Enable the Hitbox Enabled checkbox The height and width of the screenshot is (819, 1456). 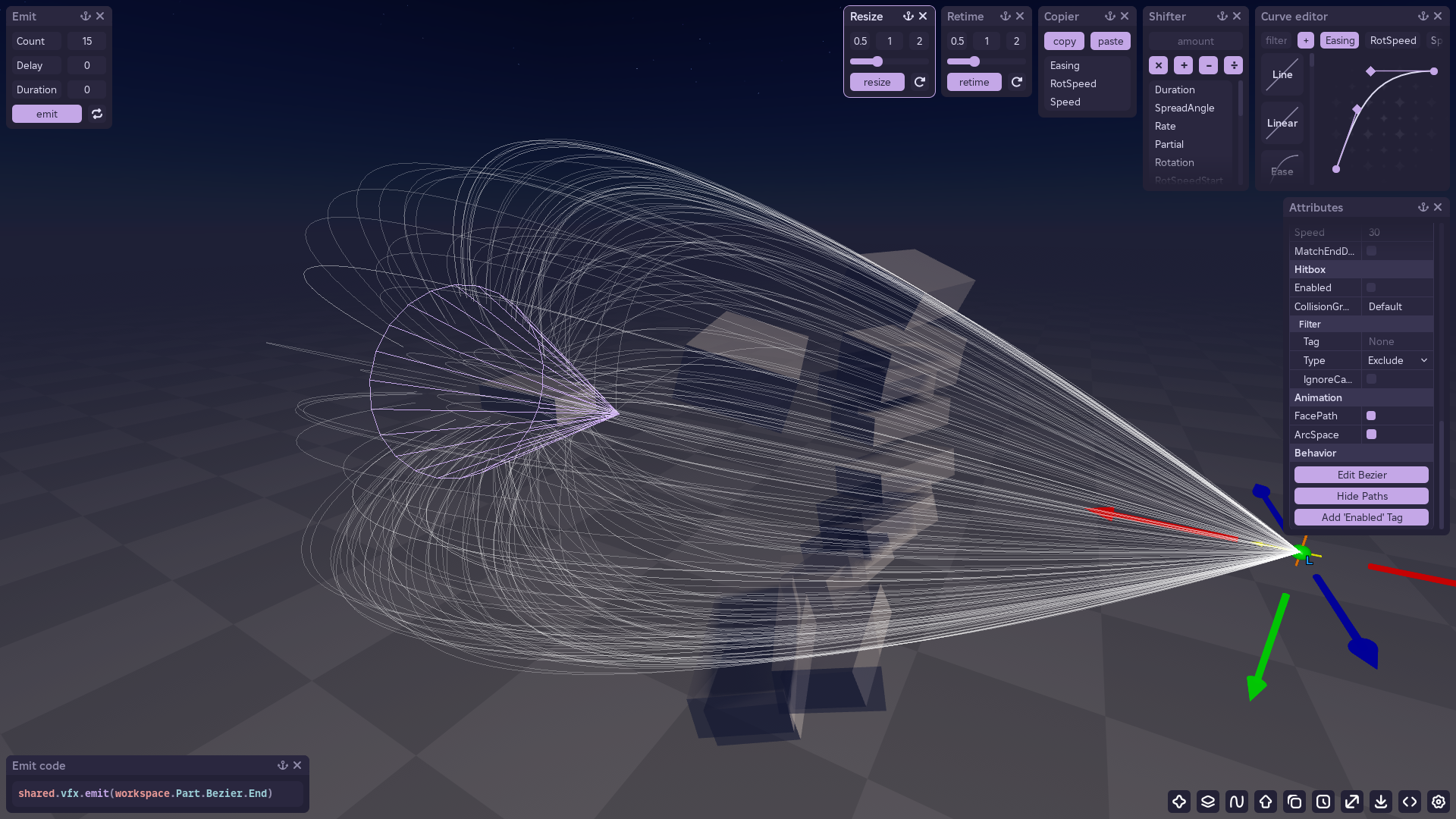(x=1371, y=287)
